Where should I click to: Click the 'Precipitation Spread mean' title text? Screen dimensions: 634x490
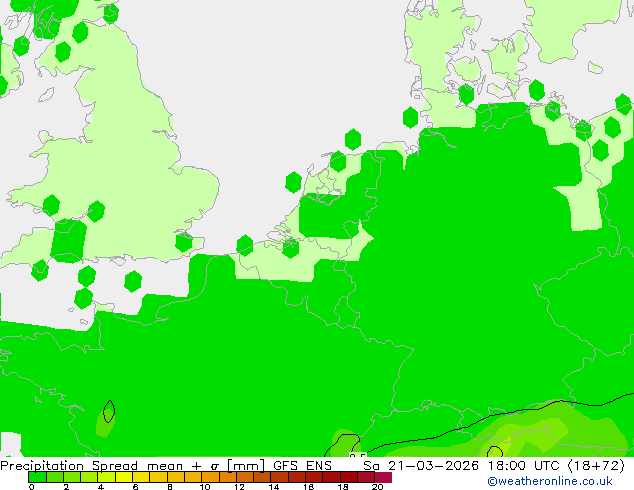(91, 466)
